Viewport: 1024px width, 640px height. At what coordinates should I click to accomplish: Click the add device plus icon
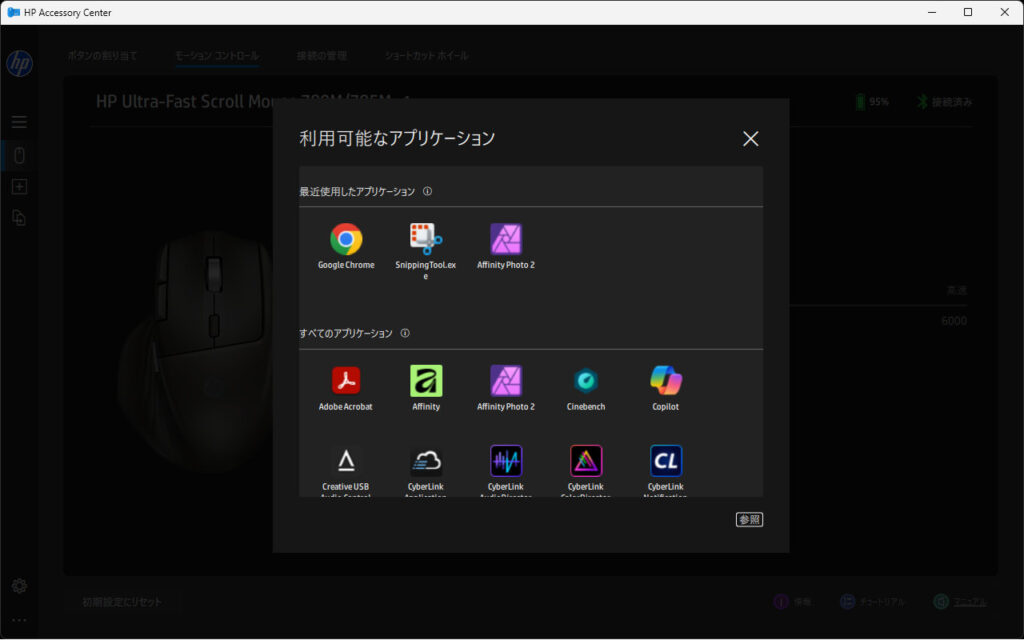(19, 187)
